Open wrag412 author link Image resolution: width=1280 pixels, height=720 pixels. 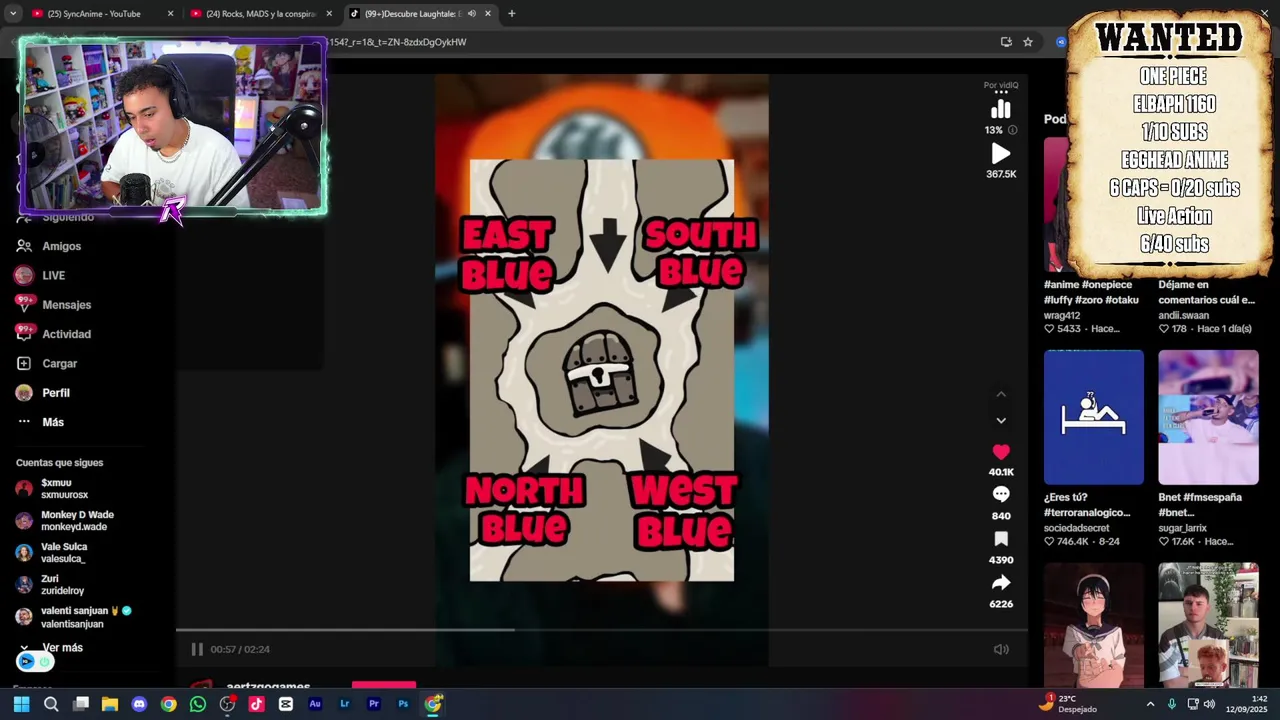tap(1061, 315)
